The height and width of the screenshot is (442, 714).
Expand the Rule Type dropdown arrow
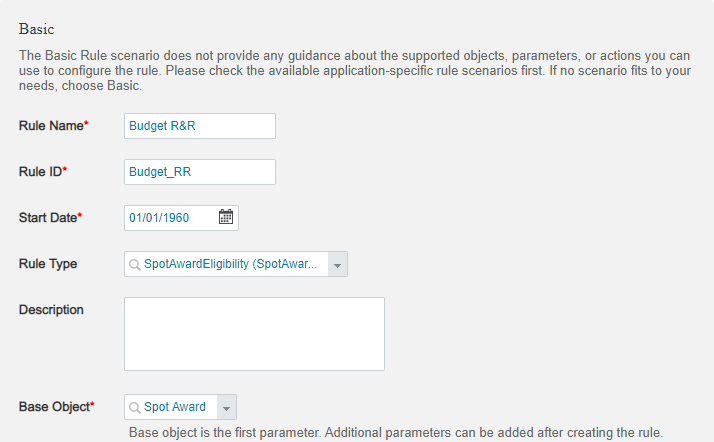(337, 264)
